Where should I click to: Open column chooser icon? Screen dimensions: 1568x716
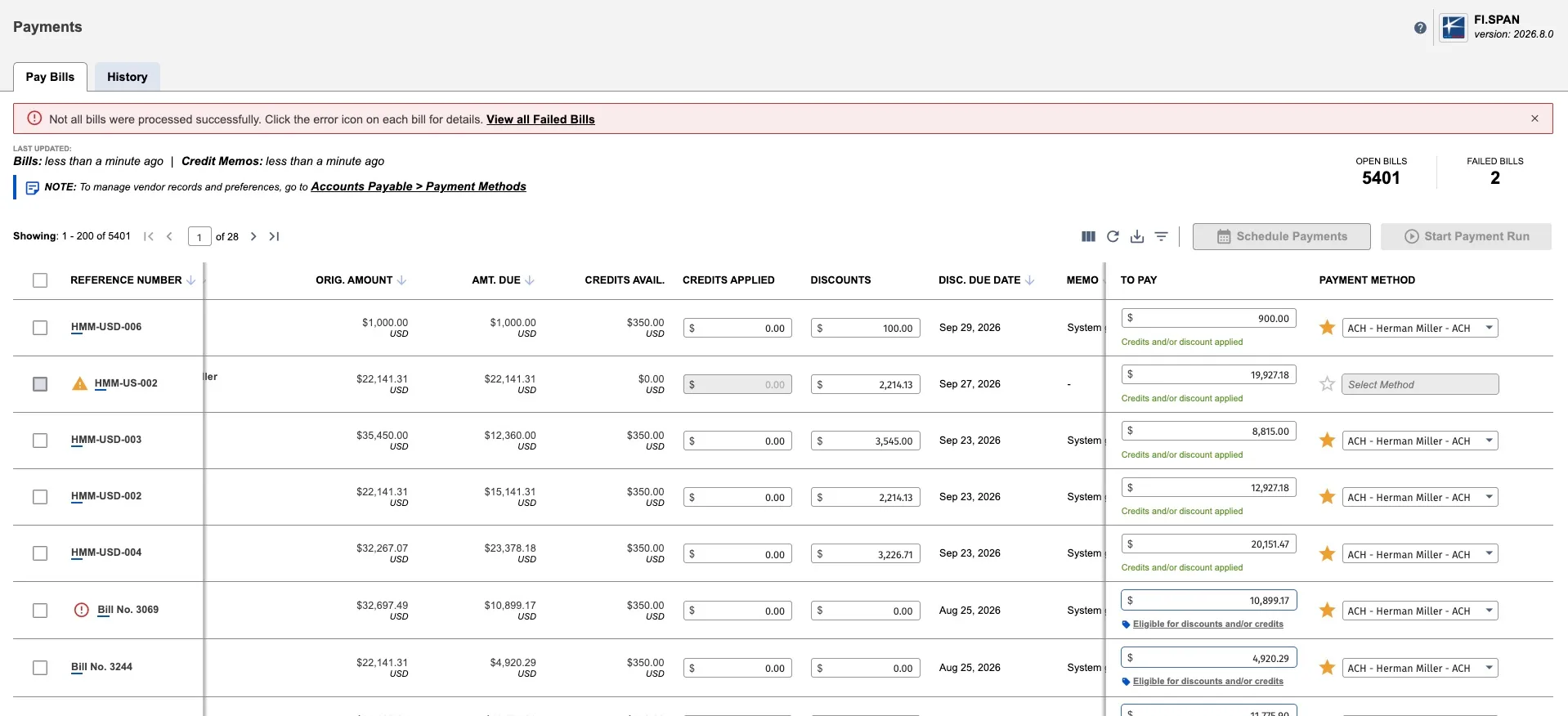[x=1088, y=236]
